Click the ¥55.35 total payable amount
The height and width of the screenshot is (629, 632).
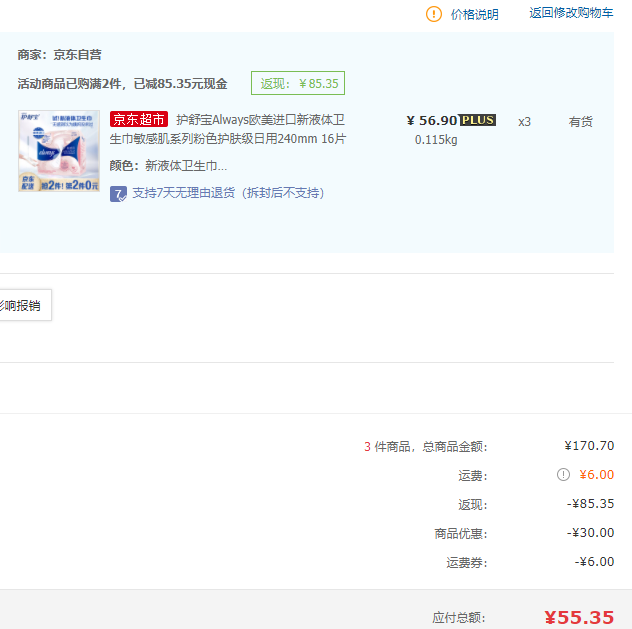pos(579,617)
